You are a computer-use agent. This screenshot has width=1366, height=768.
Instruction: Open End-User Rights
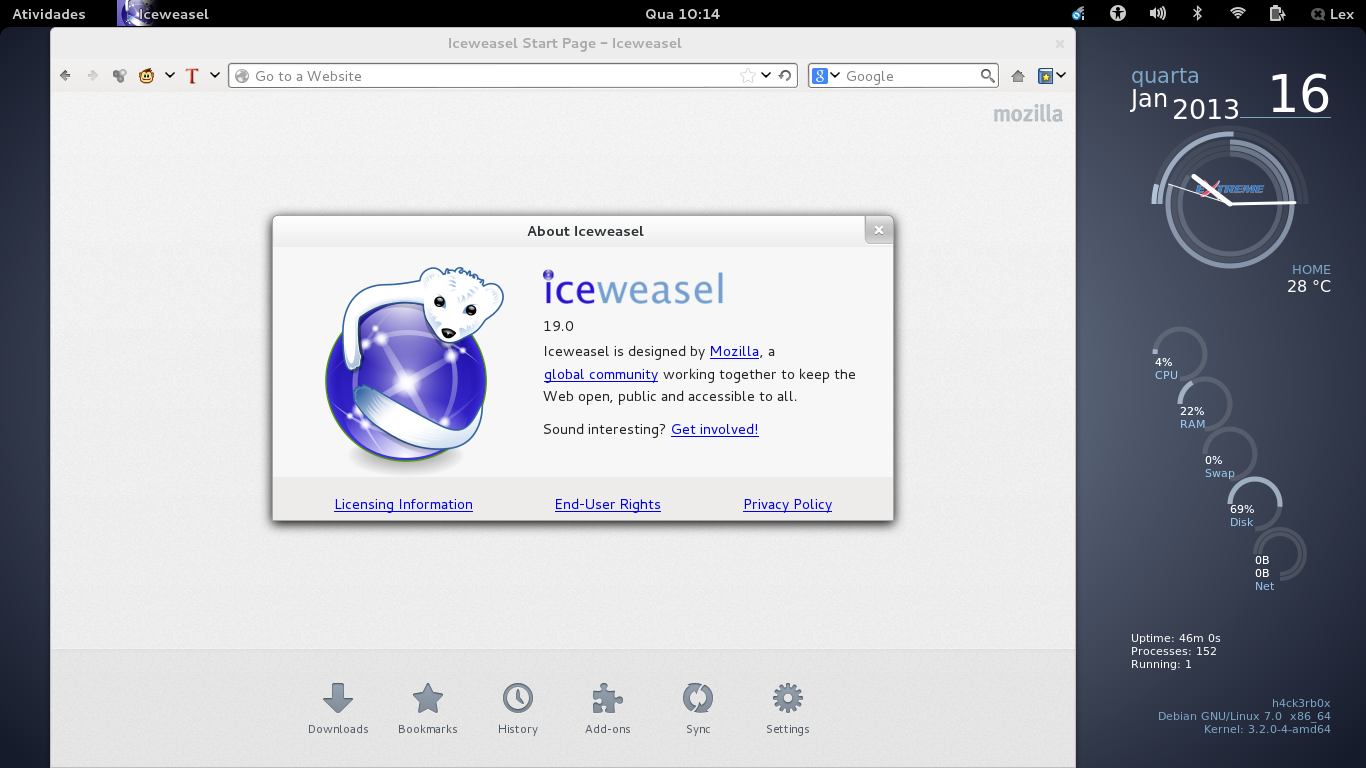[608, 504]
